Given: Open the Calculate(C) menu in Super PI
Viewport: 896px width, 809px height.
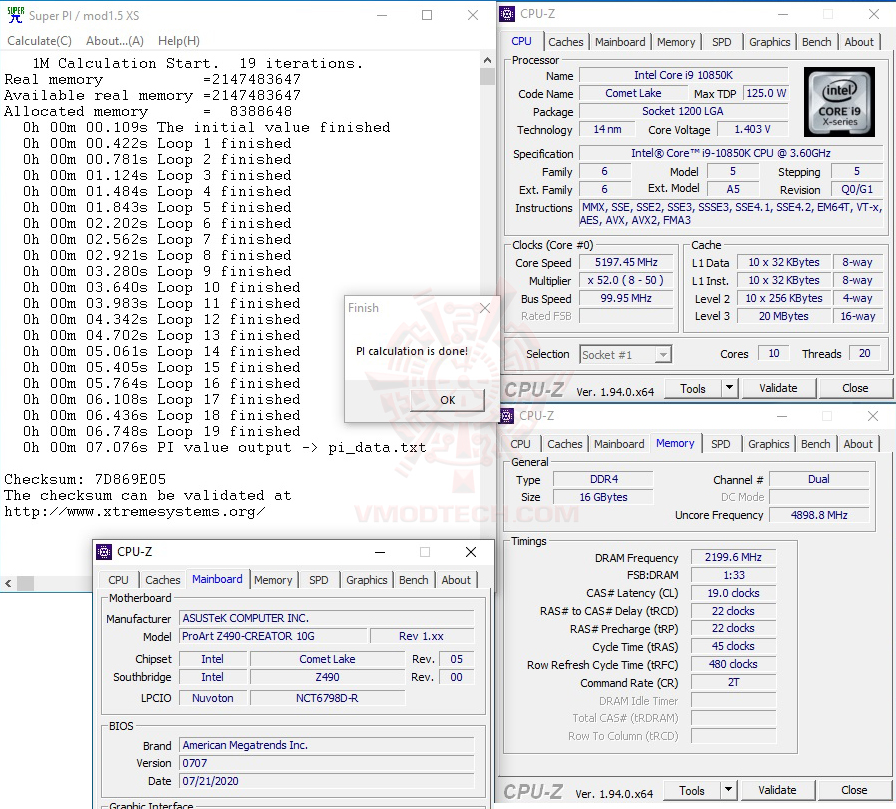Looking at the screenshot, I should click(x=39, y=41).
